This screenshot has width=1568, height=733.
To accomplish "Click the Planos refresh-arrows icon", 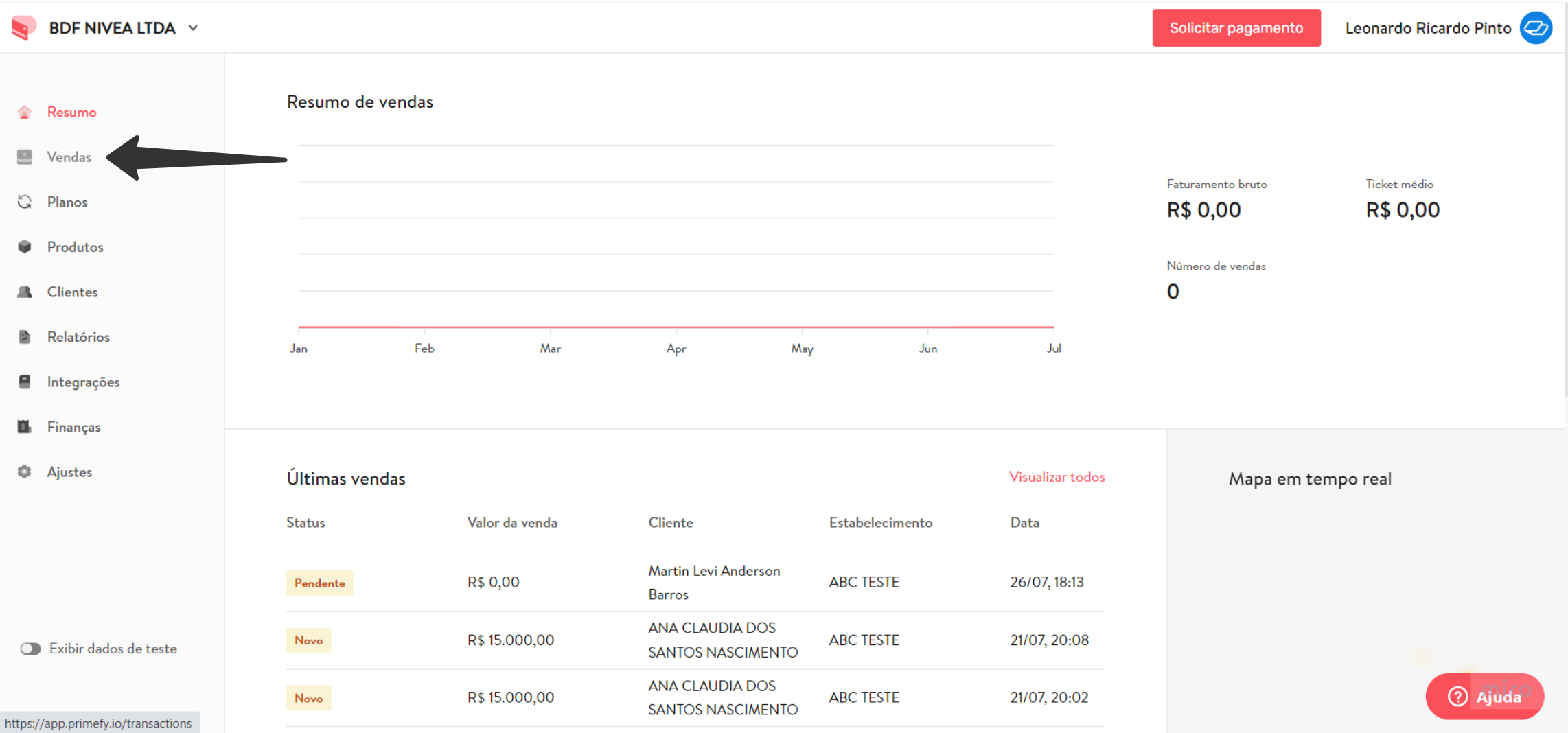I will (25, 202).
